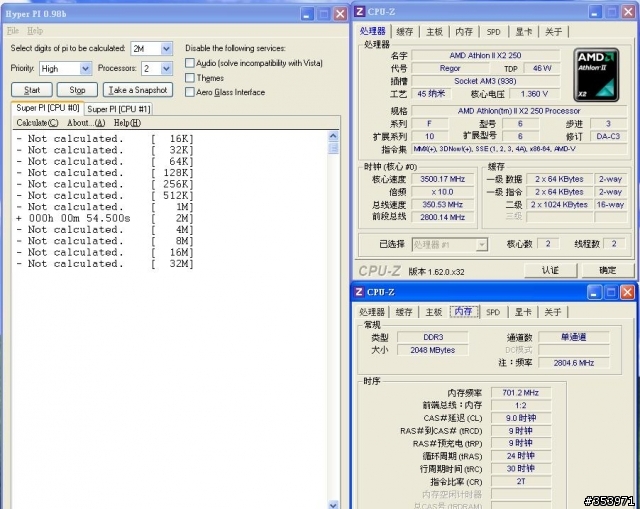Switch to Super PI [CPU #1] tab
The height and width of the screenshot is (509, 640).
pos(119,109)
